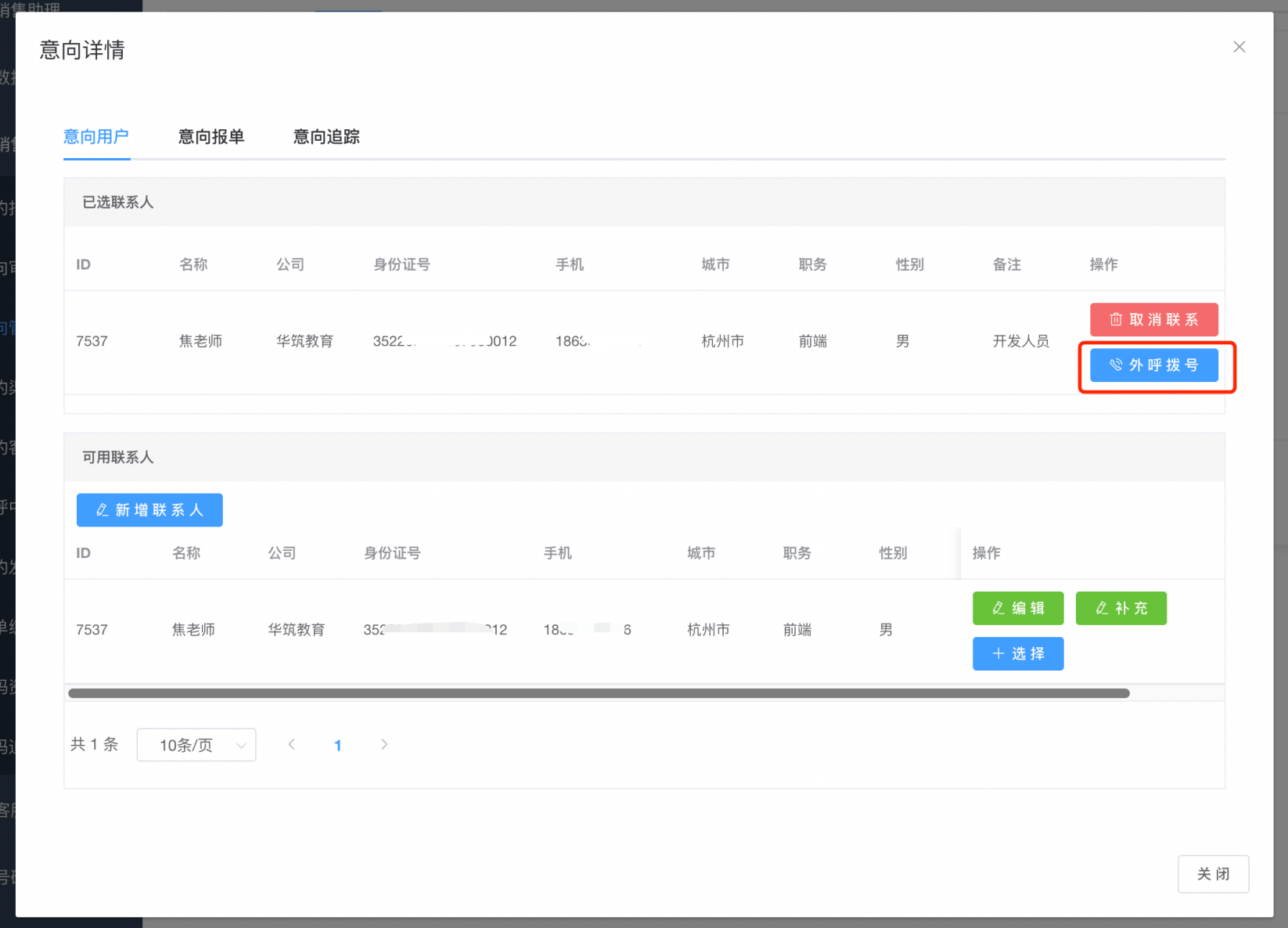1288x928 pixels.
Task: Click the 外呼拨号 phone call button
Action: coord(1153,365)
